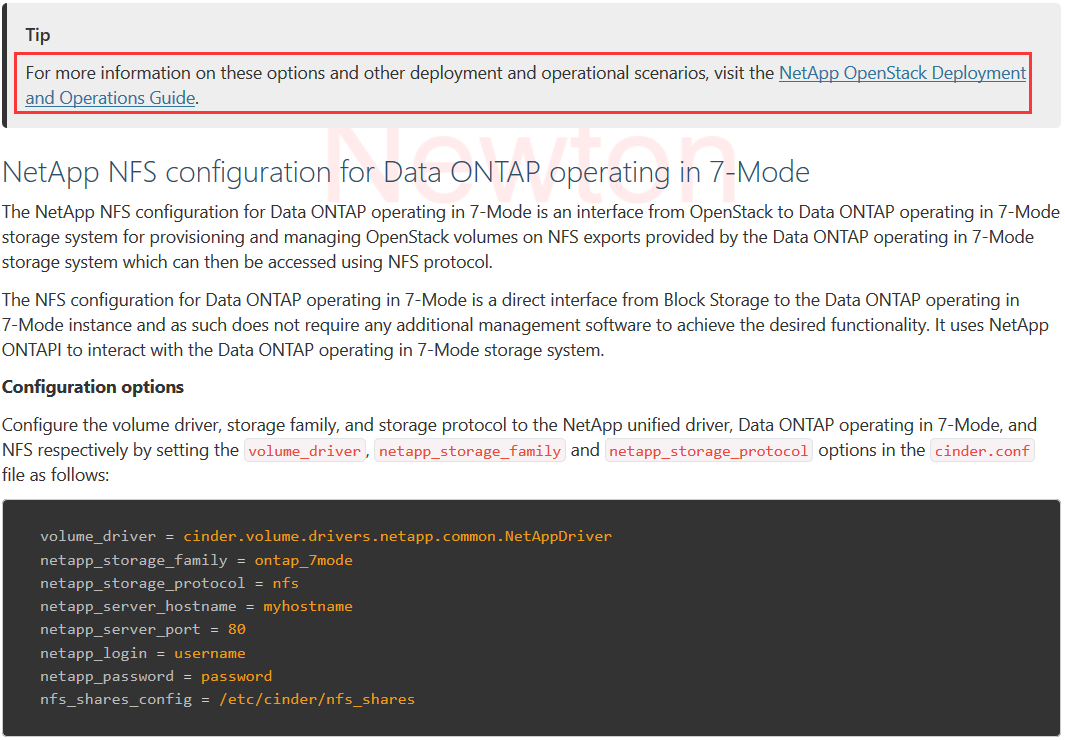Viewport: 1065px width, 741px height.
Task: Click inline code netapp_storage_family in paragraph
Action: point(470,451)
